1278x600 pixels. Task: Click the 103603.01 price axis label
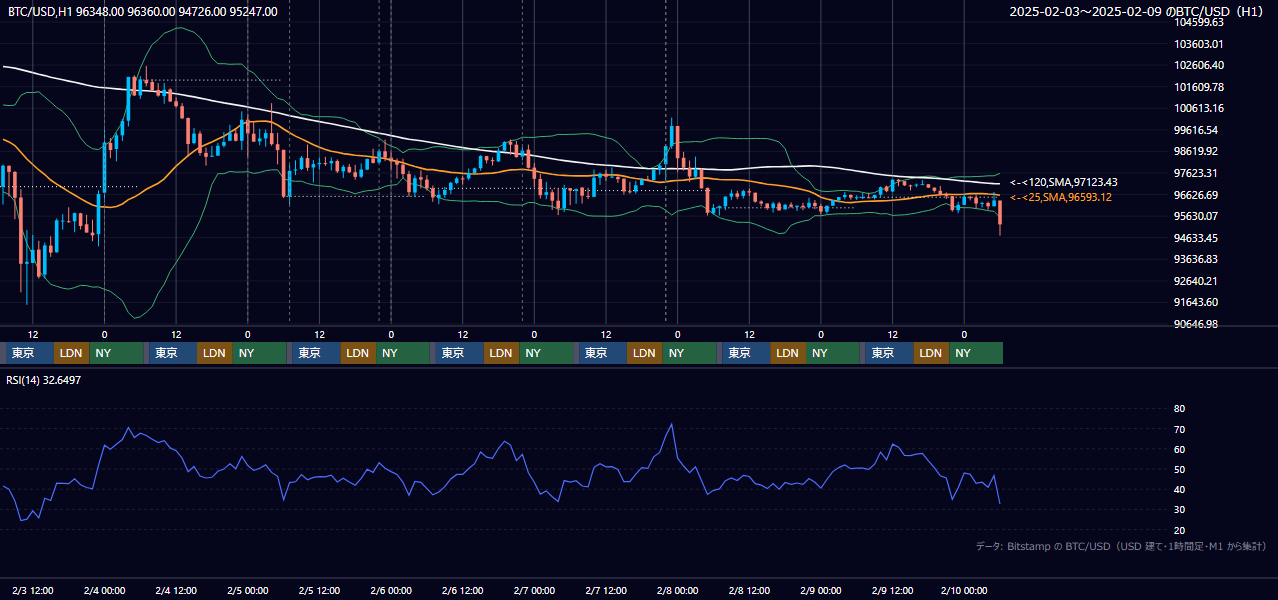1199,44
